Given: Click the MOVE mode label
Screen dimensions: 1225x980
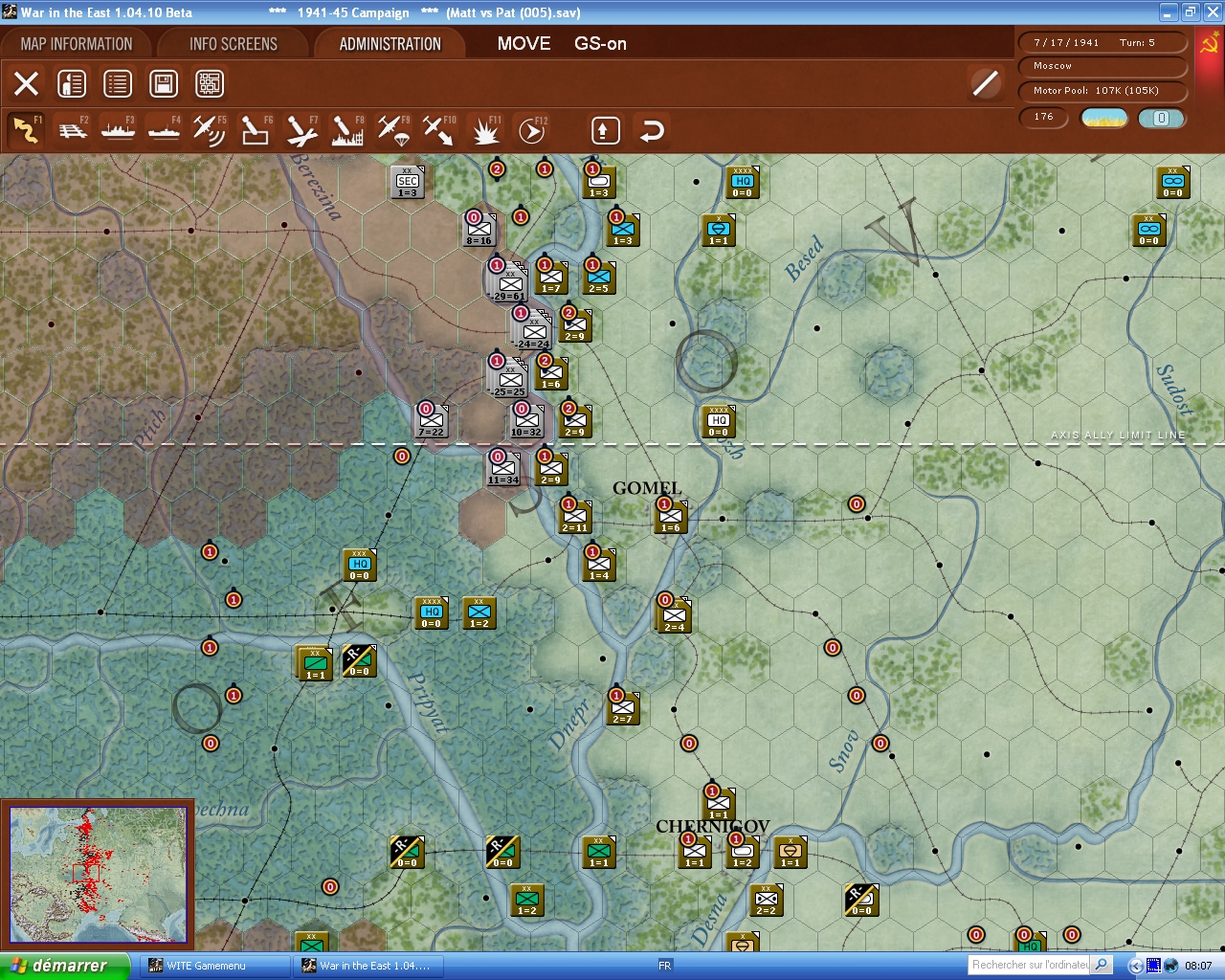Looking at the screenshot, I should 523,43.
